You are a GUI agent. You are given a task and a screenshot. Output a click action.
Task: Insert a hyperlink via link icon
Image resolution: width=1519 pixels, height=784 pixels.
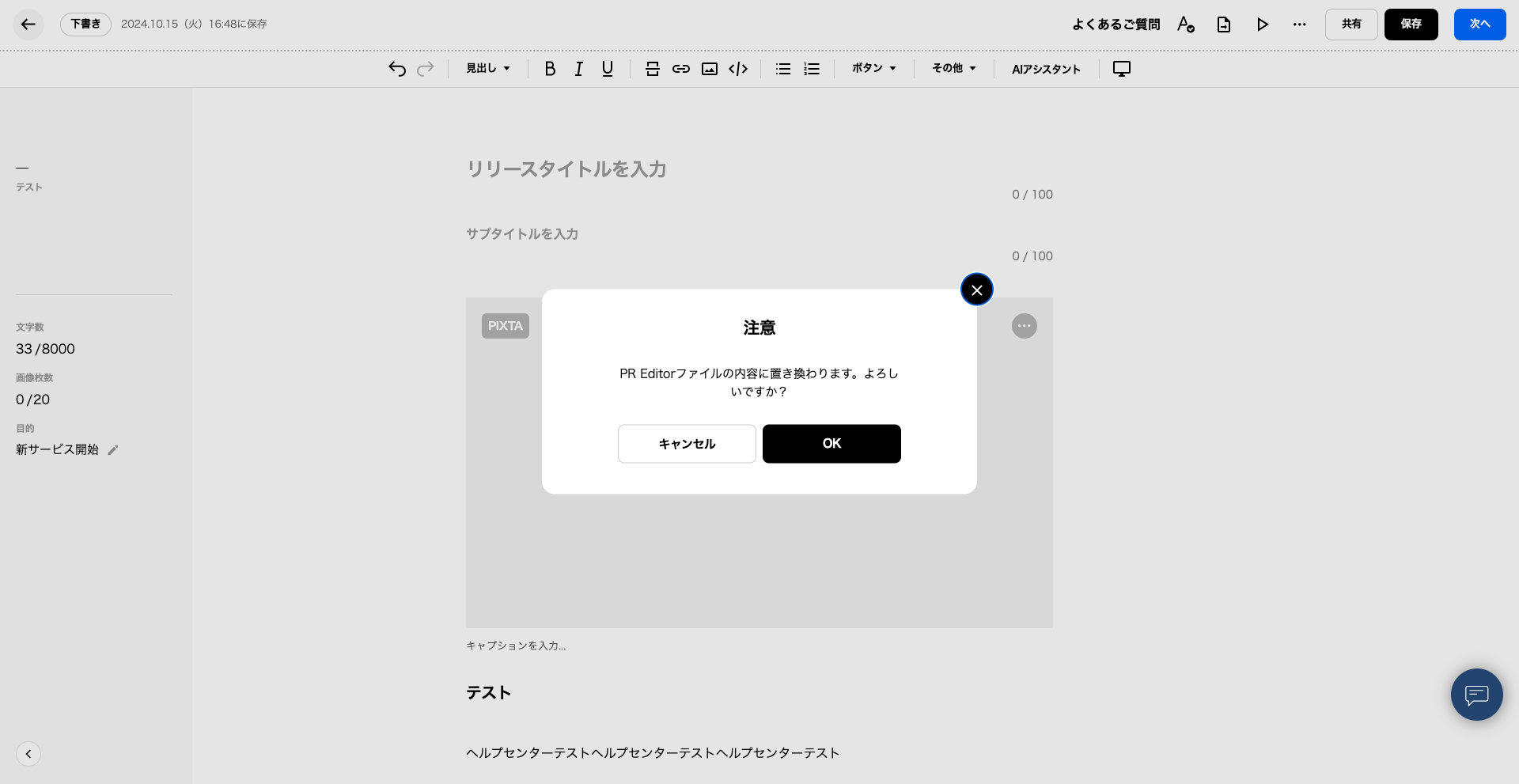681,69
